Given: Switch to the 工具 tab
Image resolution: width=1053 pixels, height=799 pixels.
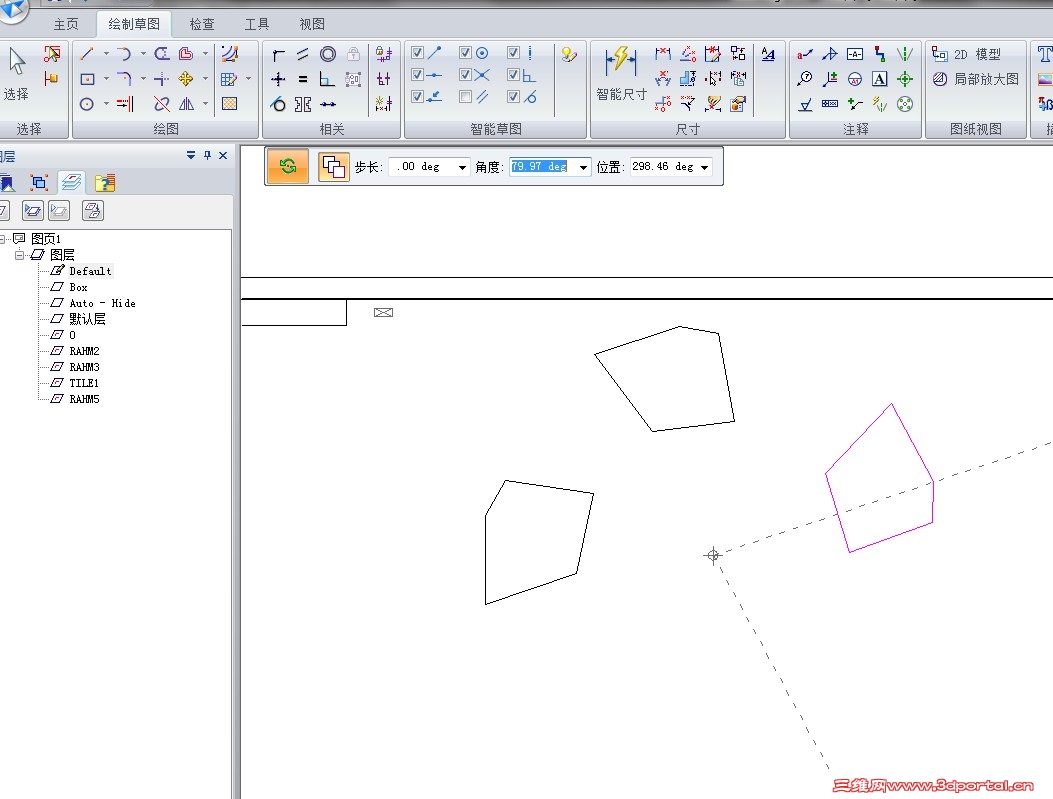Looking at the screenshot, I should point(257,24).
